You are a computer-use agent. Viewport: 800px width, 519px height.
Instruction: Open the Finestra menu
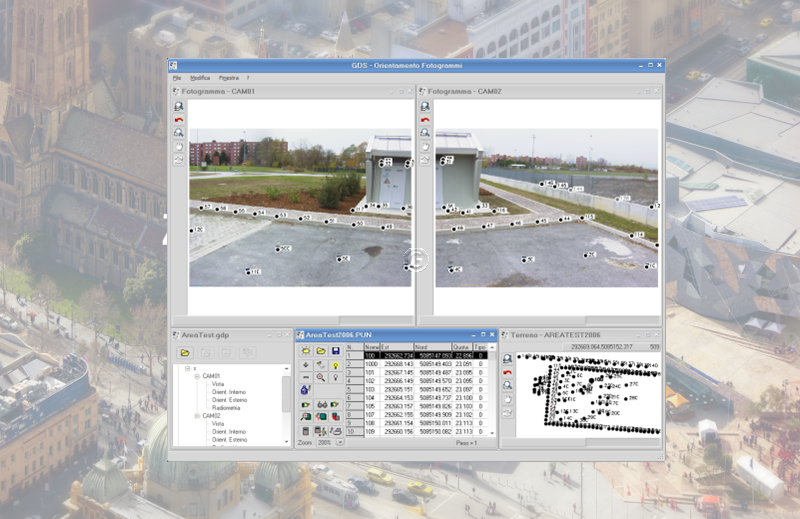click(x=228, y=77)
